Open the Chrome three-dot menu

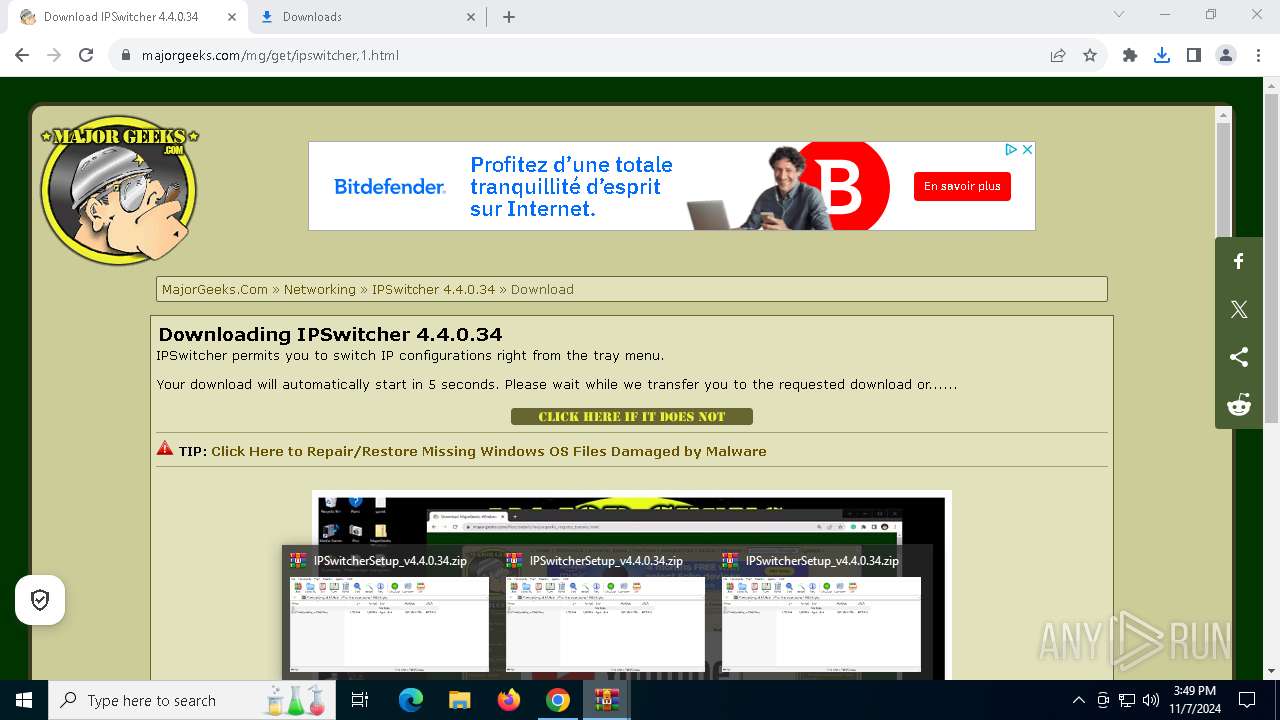tap(1257, 55)
